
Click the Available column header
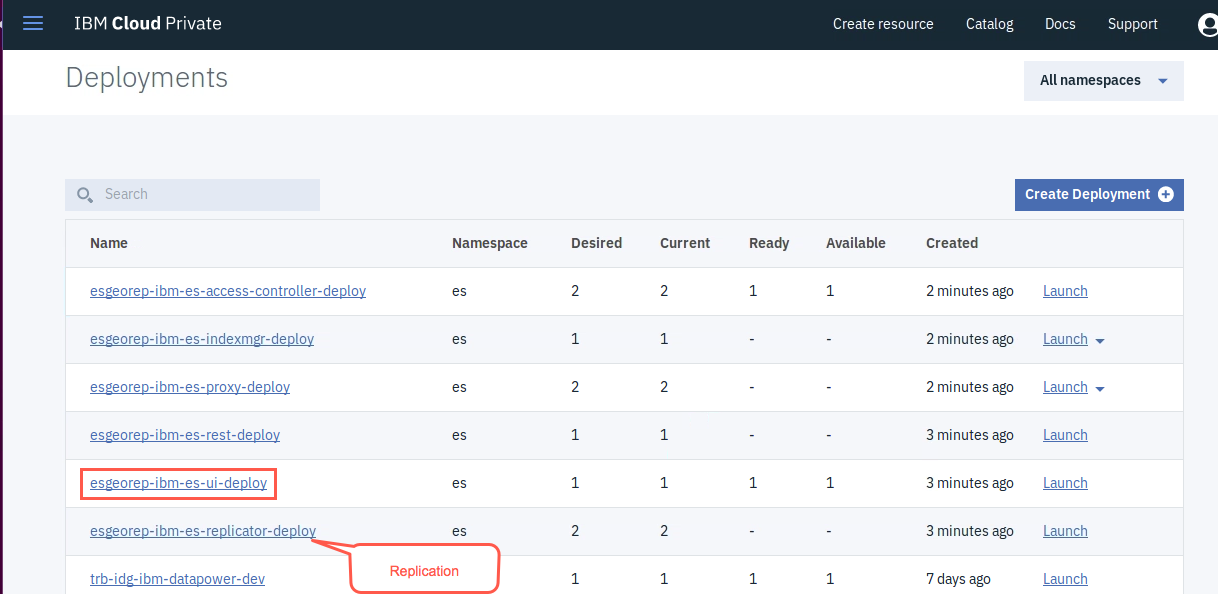(x=856, y=243)
